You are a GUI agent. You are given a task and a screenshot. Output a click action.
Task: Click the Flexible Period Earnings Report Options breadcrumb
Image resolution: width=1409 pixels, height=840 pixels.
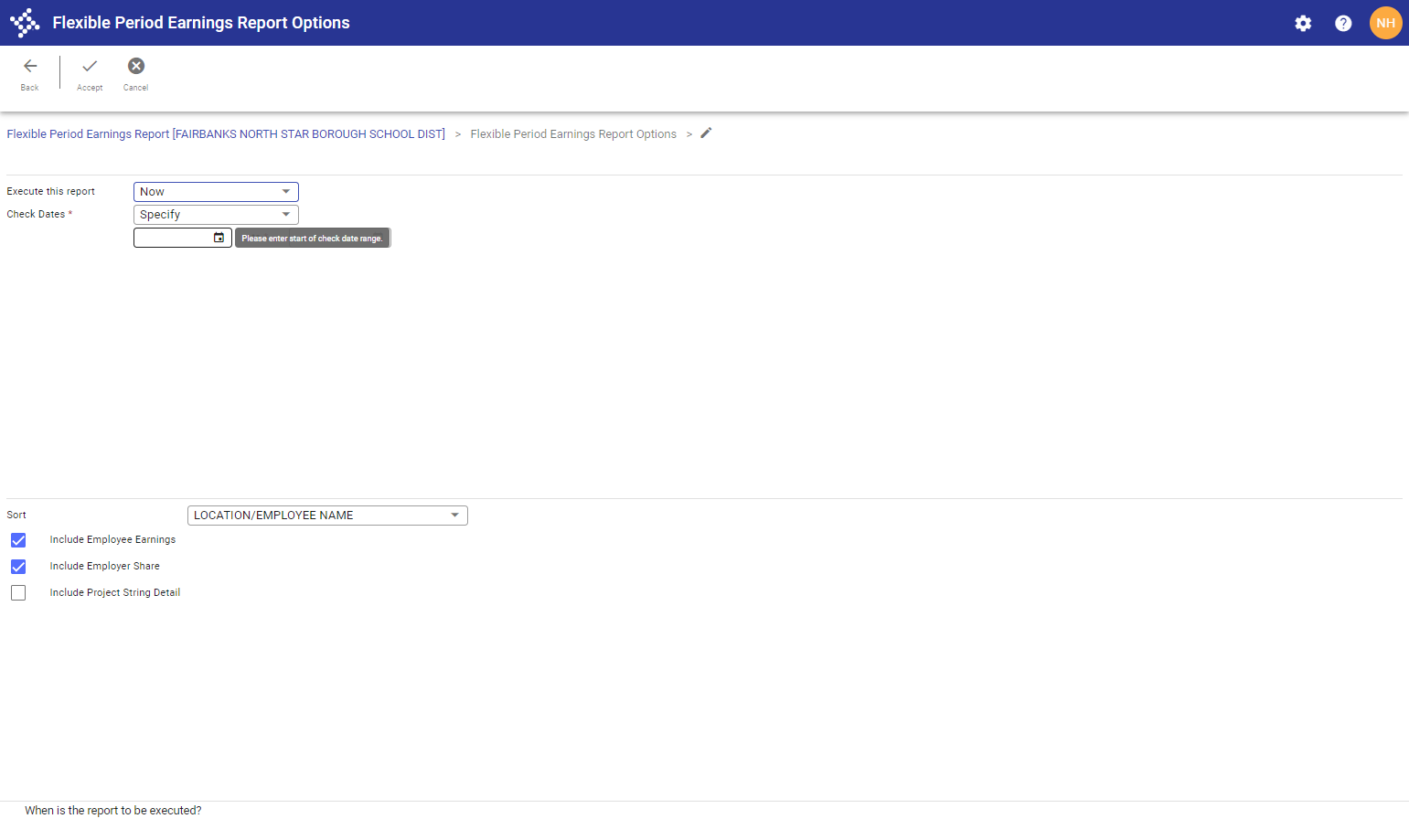coord(573,134)
